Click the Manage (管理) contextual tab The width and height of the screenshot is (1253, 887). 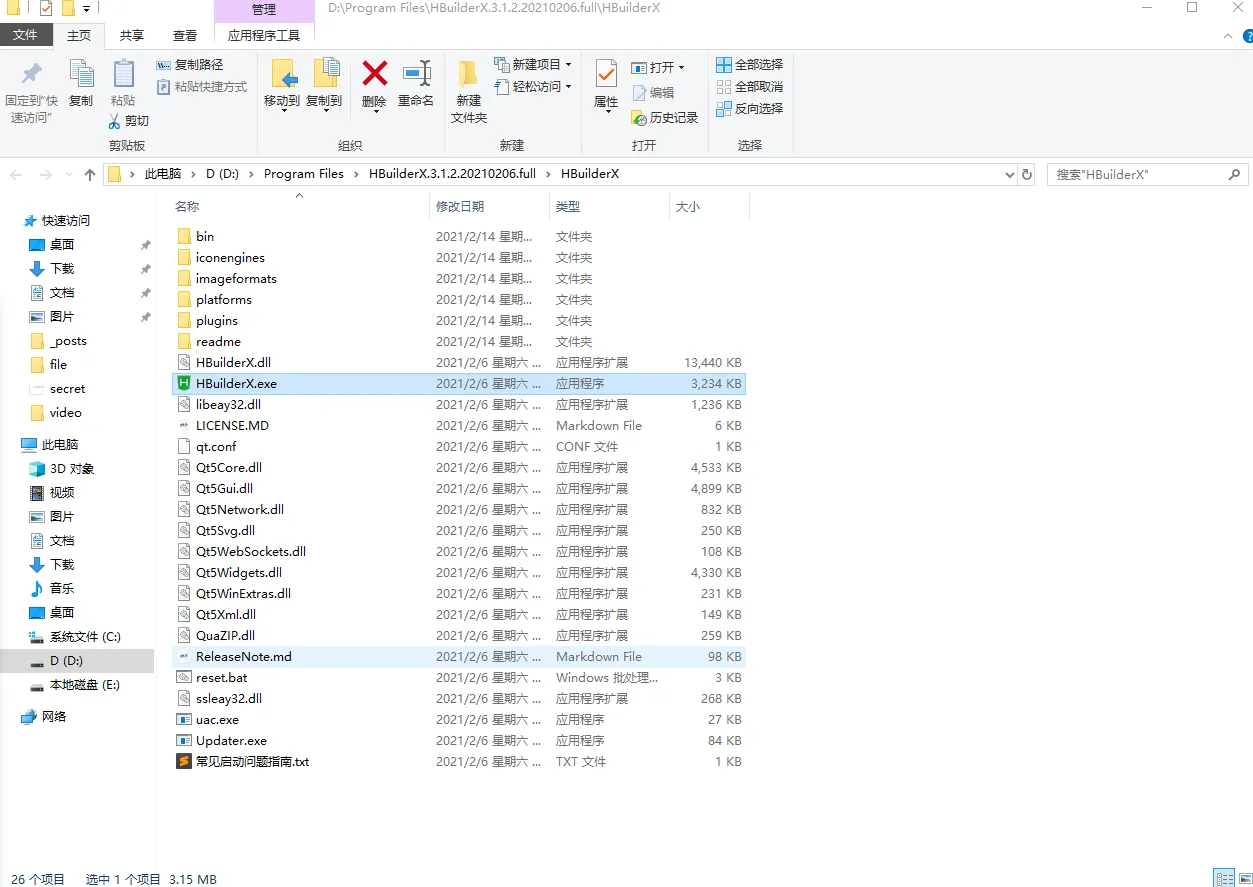coord(264,10)
